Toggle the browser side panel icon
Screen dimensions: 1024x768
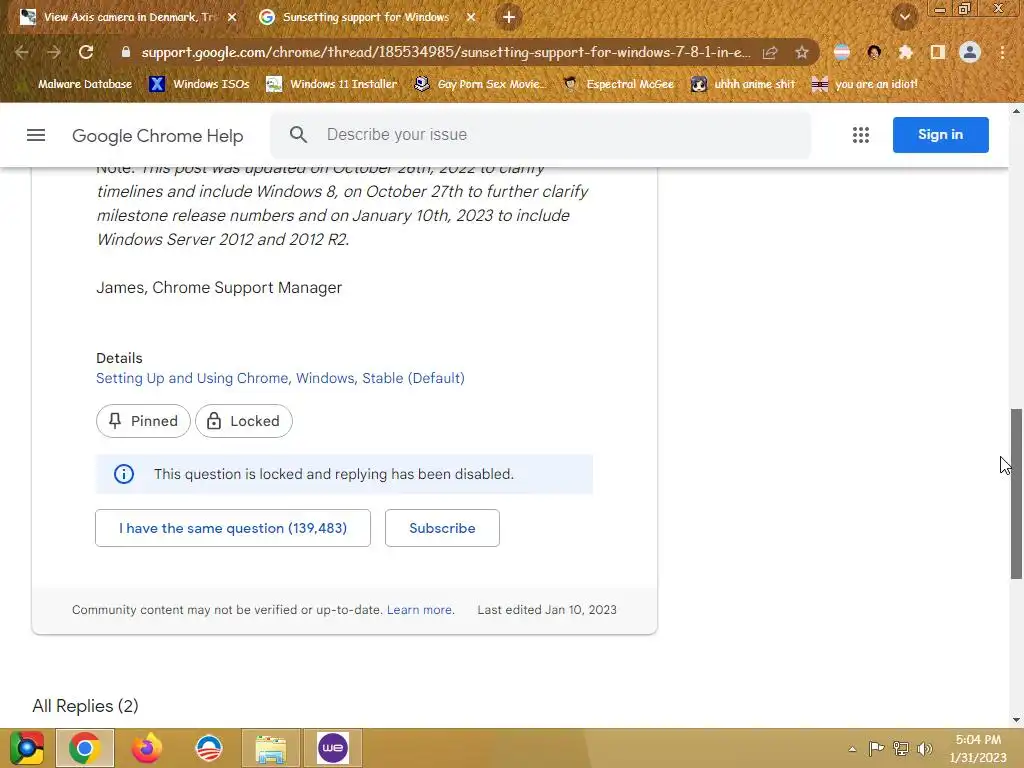tap(937, 52)
